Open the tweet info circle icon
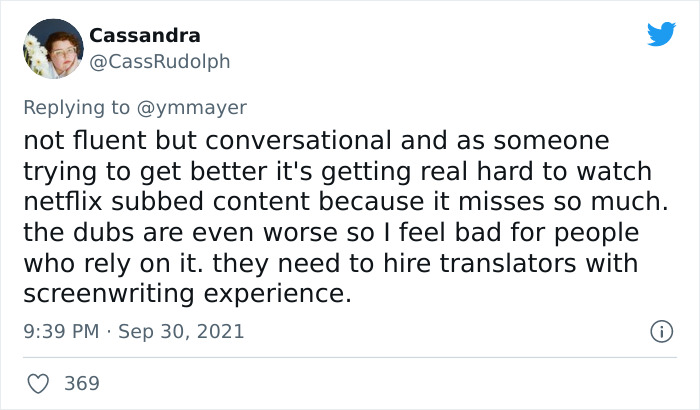The width and height of the screenshot is (700, 410). pos(661,331)
